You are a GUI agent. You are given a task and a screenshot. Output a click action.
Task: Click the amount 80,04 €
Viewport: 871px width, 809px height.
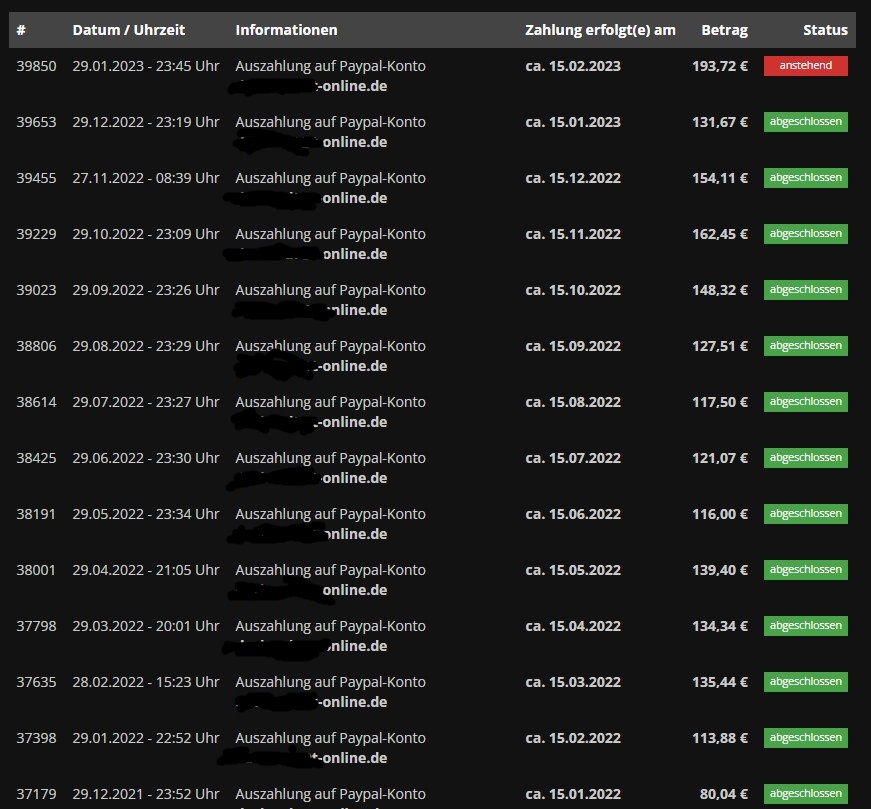point(724,795)
